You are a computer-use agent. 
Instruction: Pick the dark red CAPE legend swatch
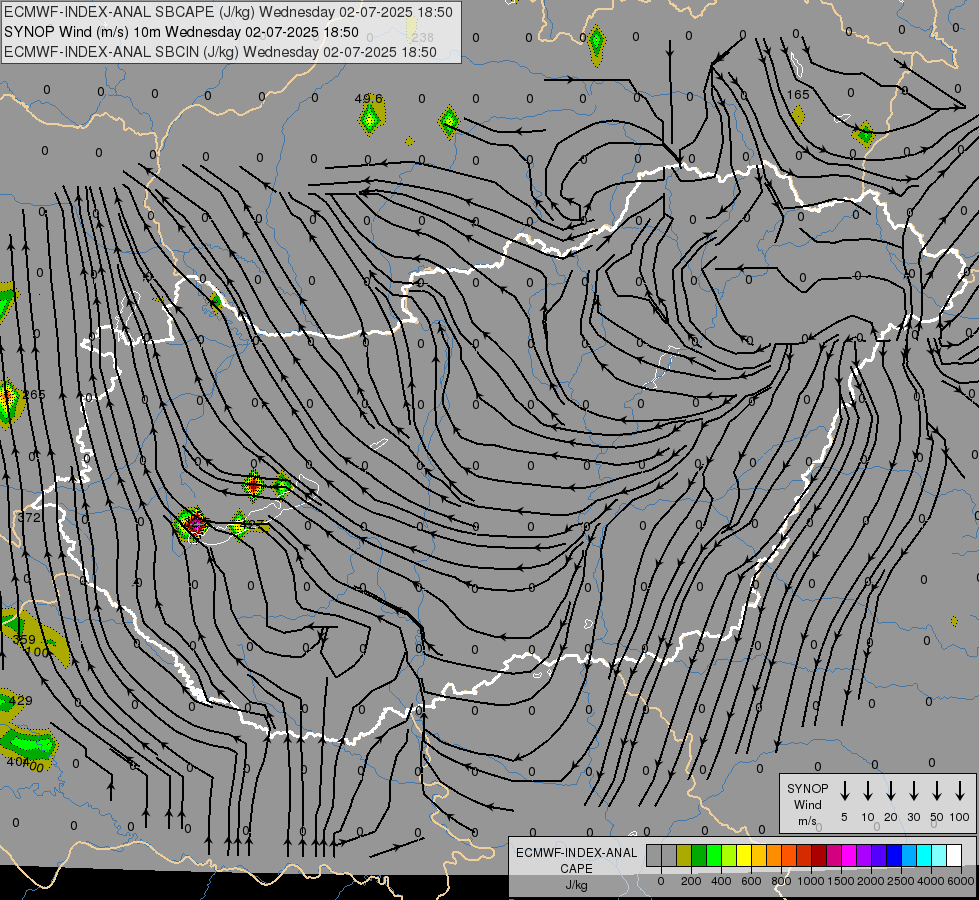coord(819,855)
